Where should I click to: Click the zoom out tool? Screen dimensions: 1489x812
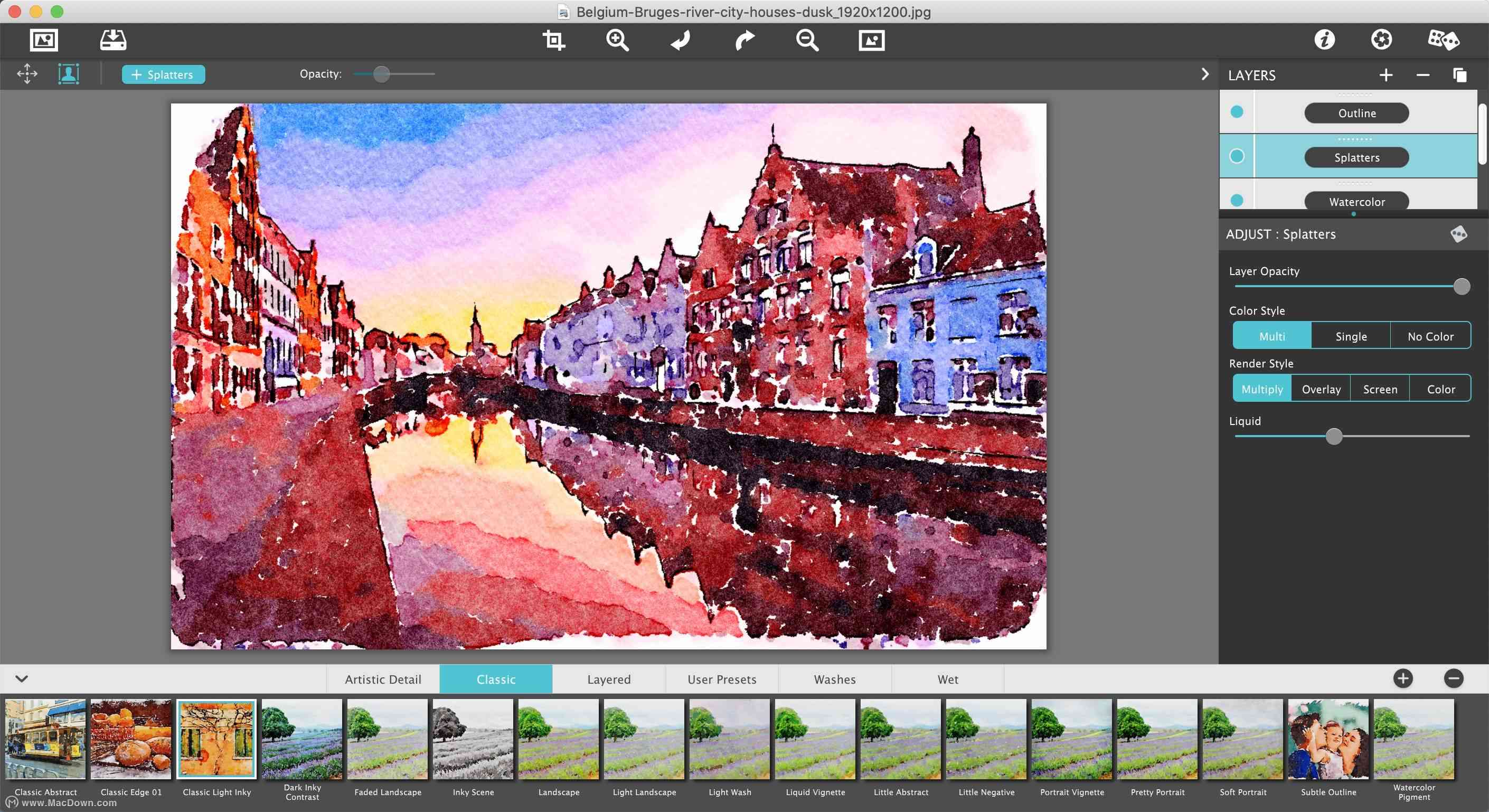(x=807, y=40)
